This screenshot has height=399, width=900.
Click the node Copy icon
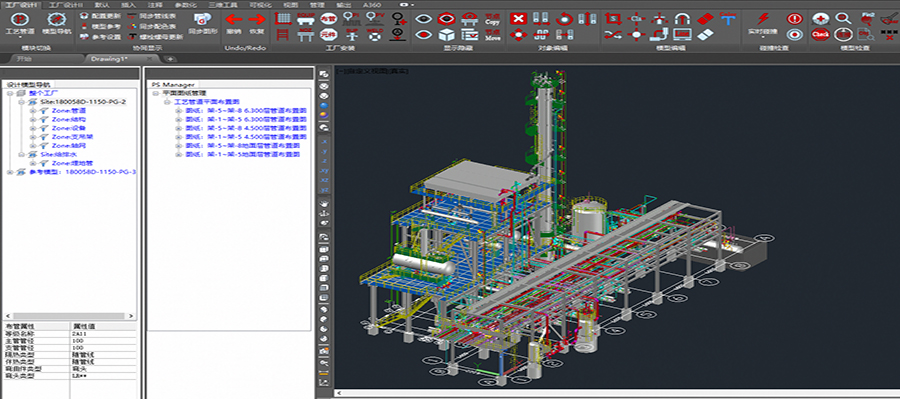pos(492,19)
